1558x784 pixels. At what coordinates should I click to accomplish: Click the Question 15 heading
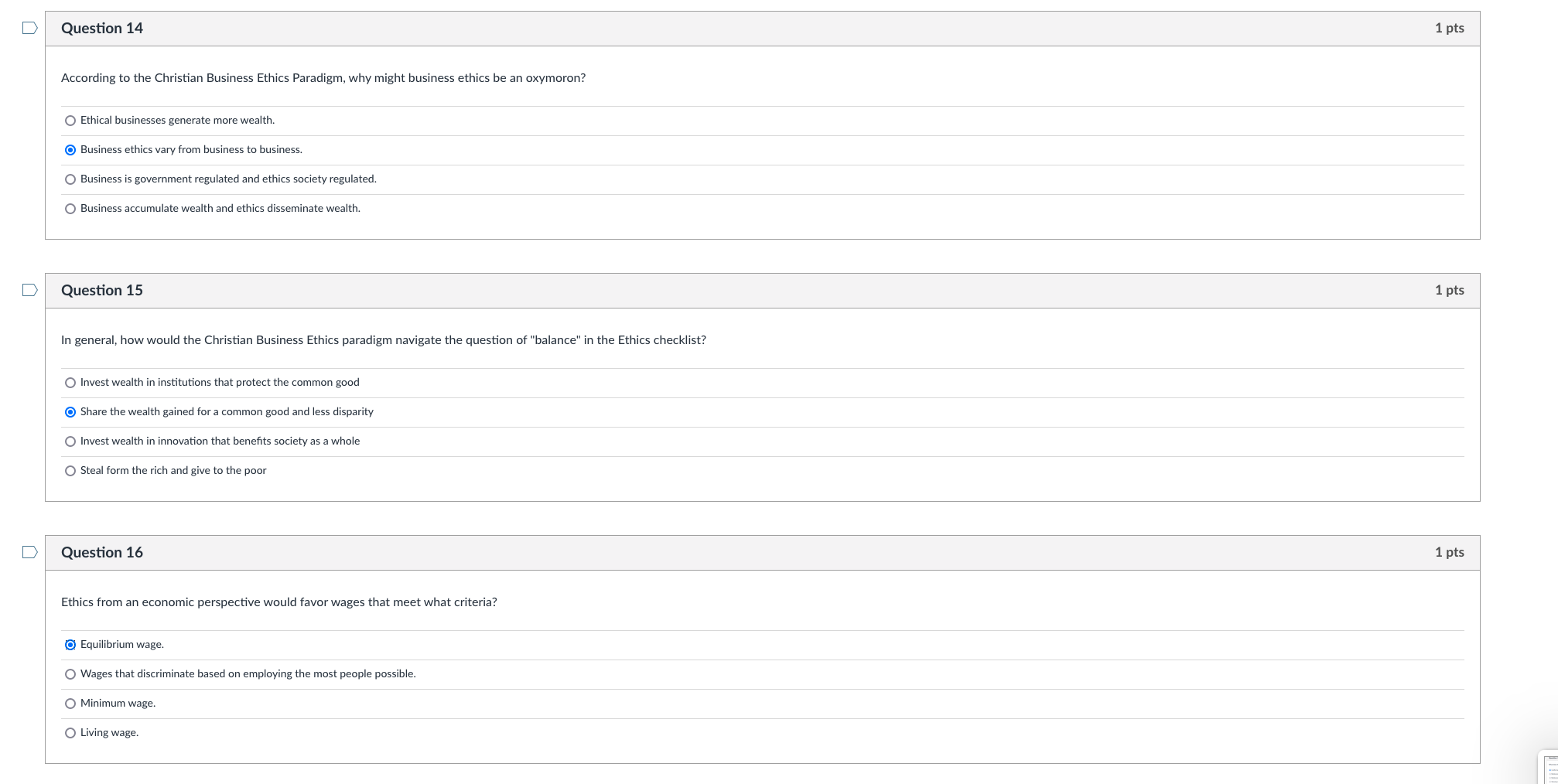click(102, 291)
